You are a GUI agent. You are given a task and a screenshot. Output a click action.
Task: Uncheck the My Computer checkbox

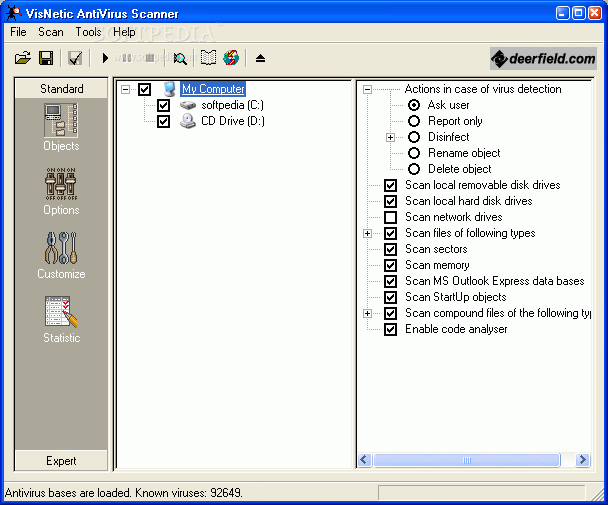(144, 89)
